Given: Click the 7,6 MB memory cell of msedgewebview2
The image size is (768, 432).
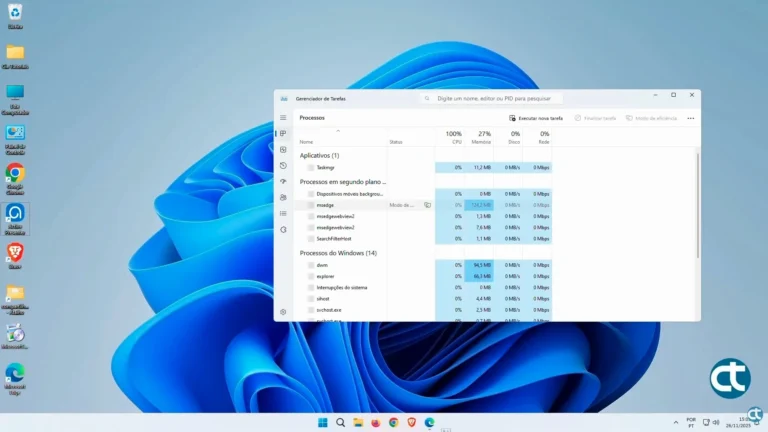Looking at the screenshot, I should point(479,228).
